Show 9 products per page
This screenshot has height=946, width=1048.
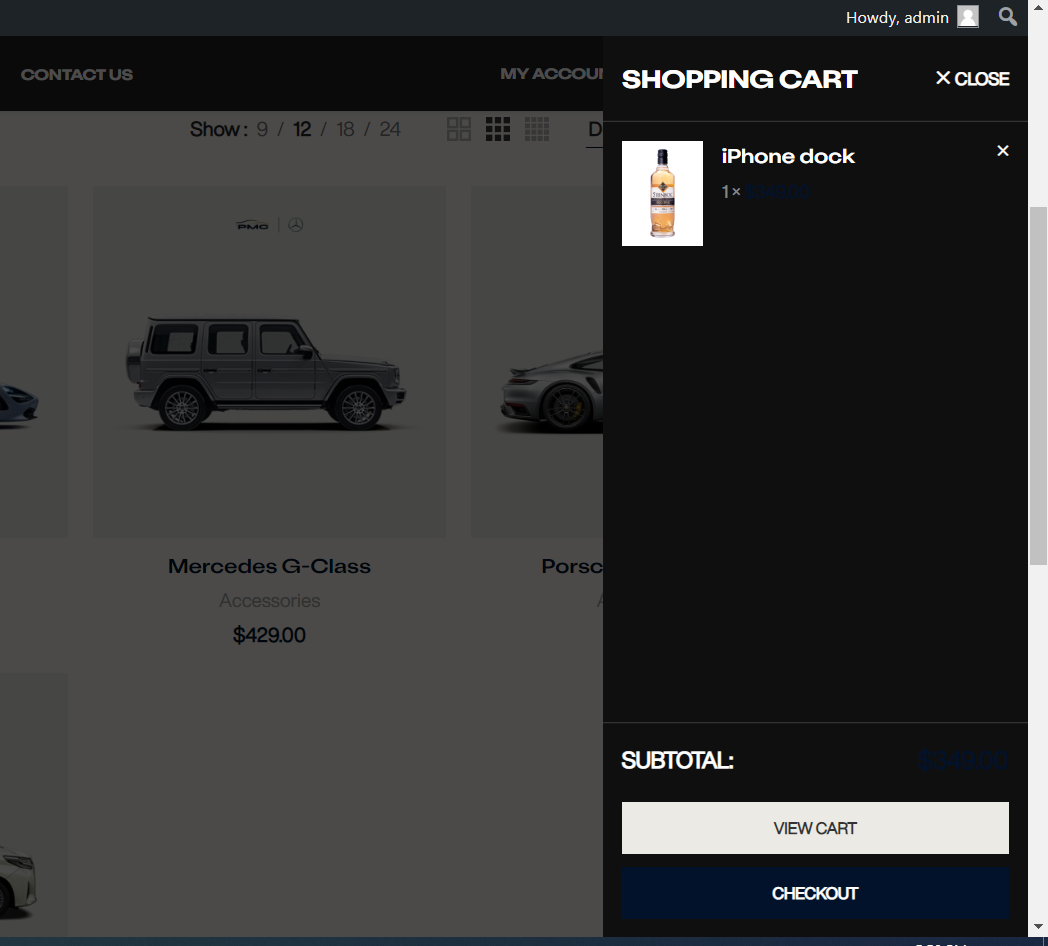coord(262,129)
